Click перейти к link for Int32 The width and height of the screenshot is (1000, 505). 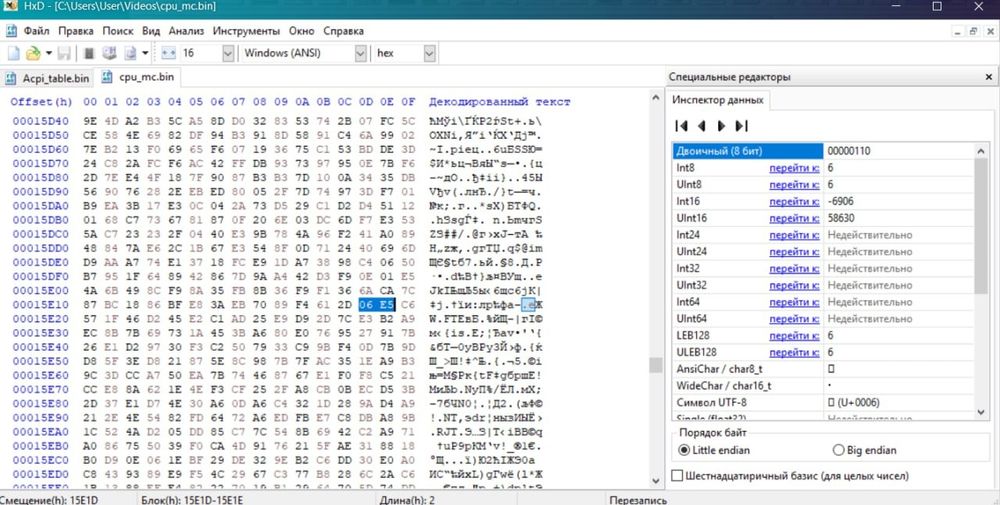[794, 268]
